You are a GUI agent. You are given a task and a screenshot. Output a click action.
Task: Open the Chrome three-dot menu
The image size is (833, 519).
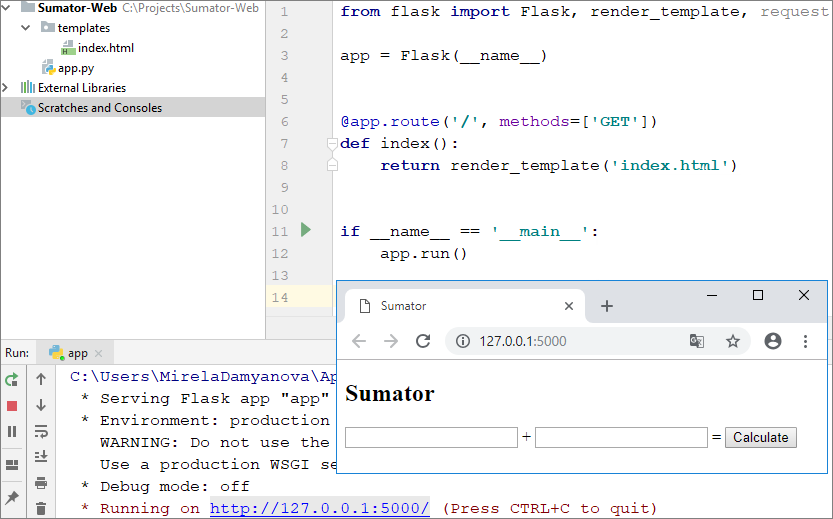pos(806,341)
